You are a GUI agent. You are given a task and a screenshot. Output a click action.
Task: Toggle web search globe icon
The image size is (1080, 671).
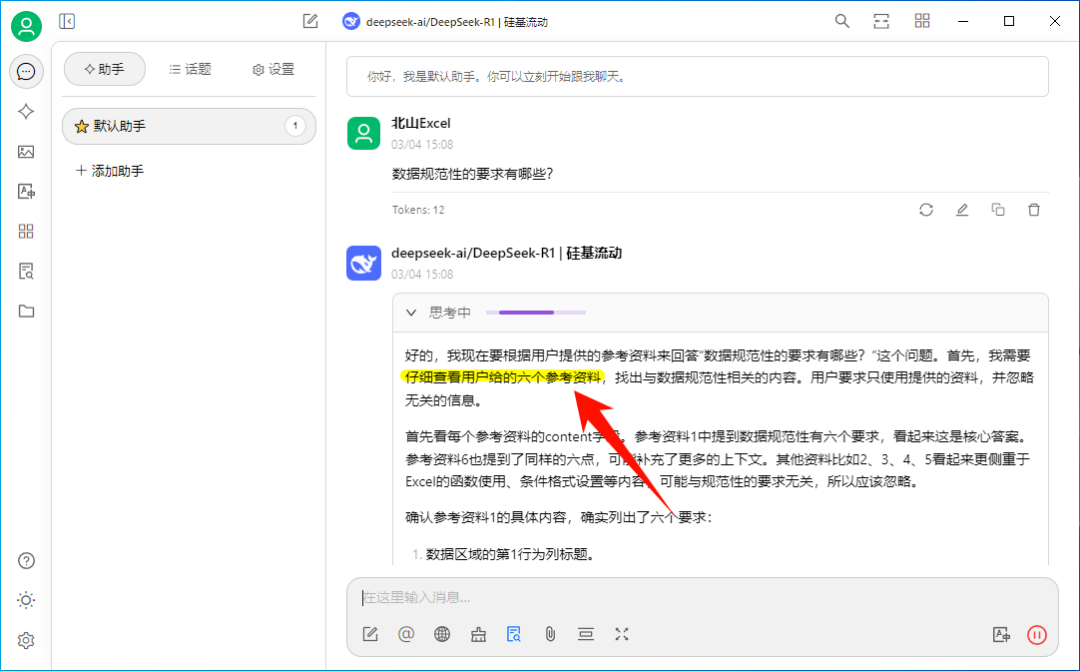coord(442,634)
